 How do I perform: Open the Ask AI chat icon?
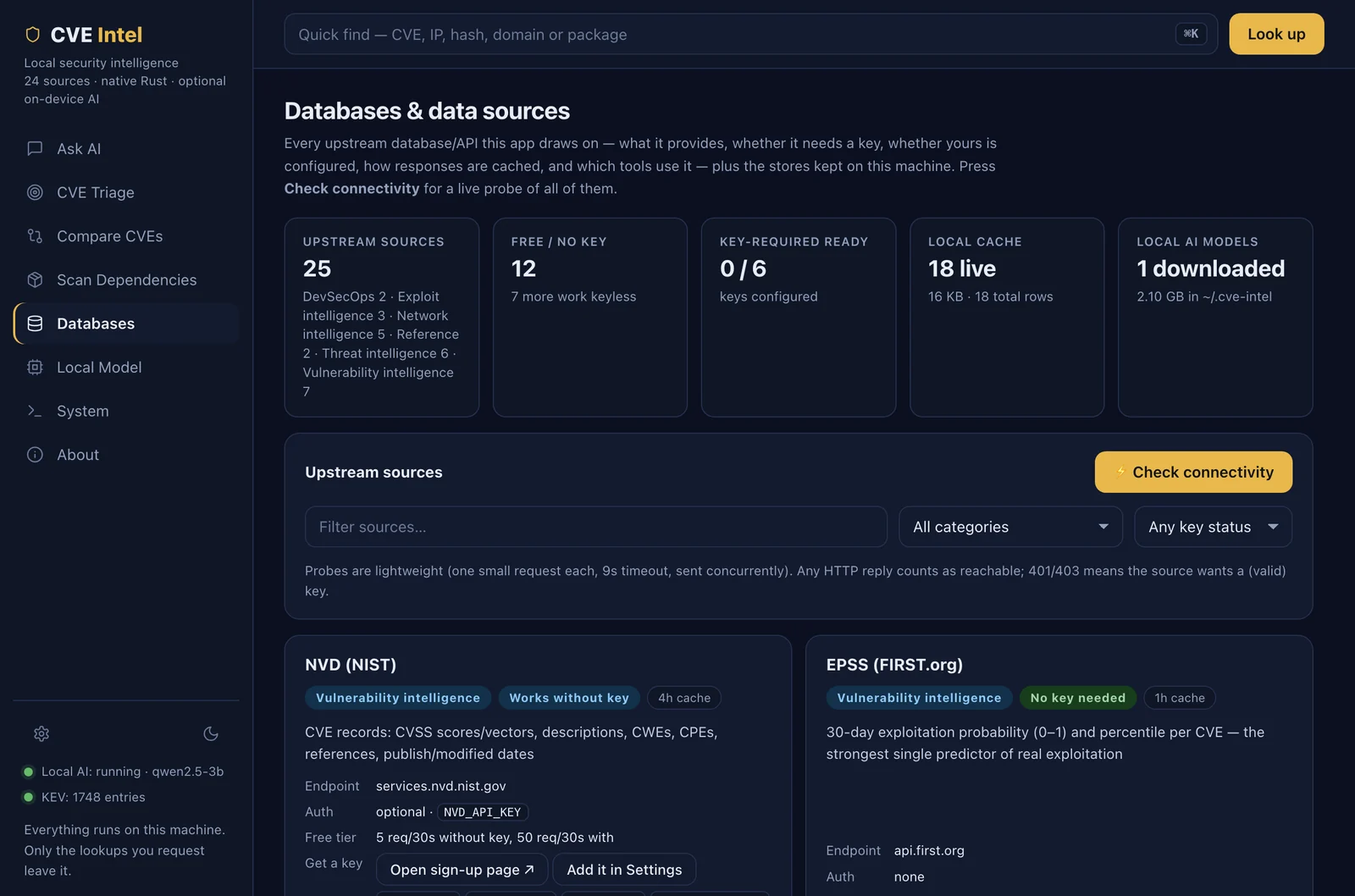tap(35, 148)
